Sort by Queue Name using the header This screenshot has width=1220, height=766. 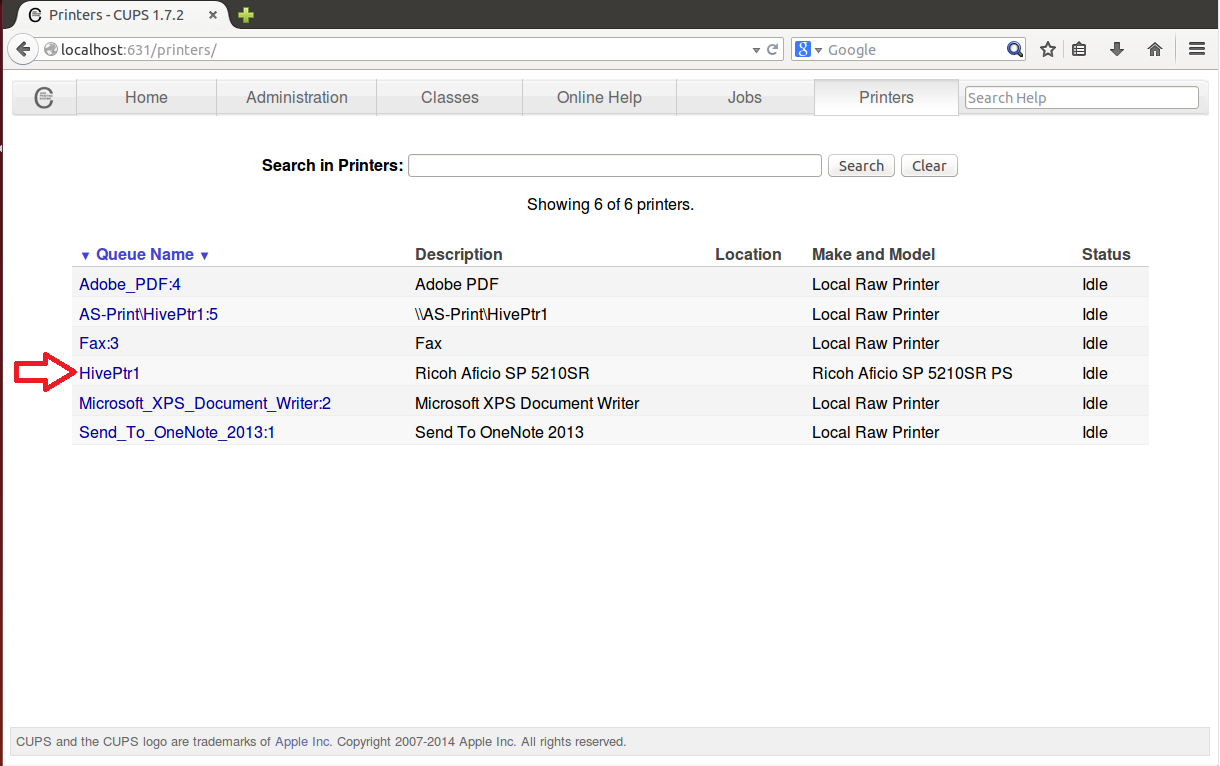(x=144, y=254)
